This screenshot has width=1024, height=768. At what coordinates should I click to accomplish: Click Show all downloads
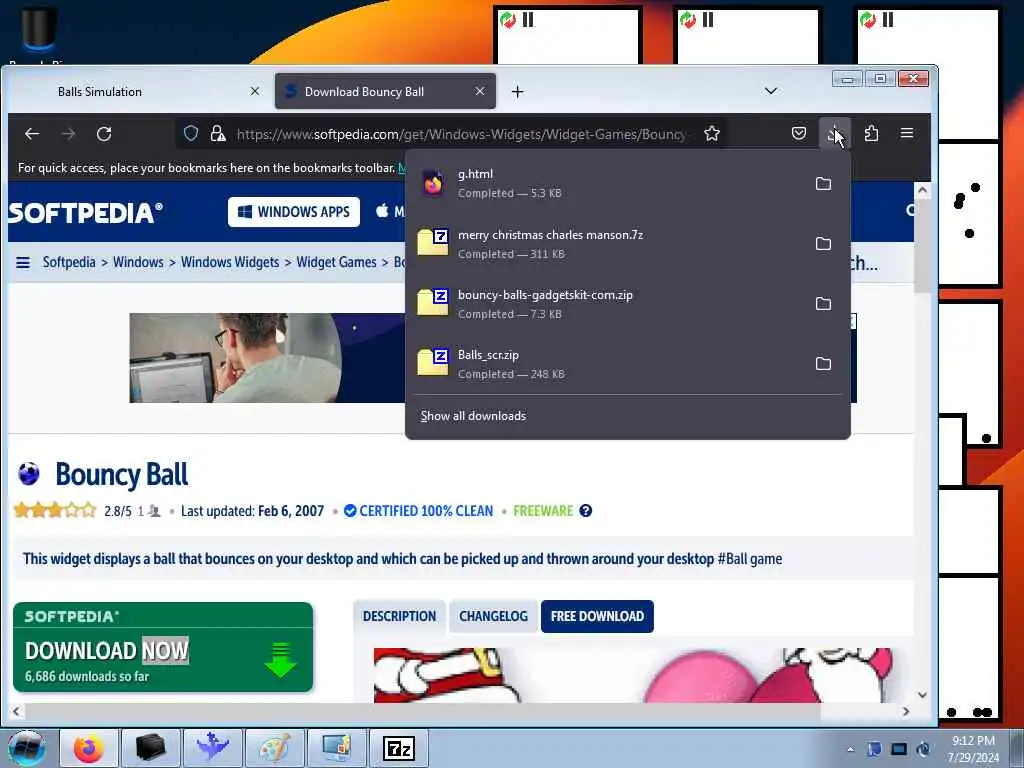(473, 416)
